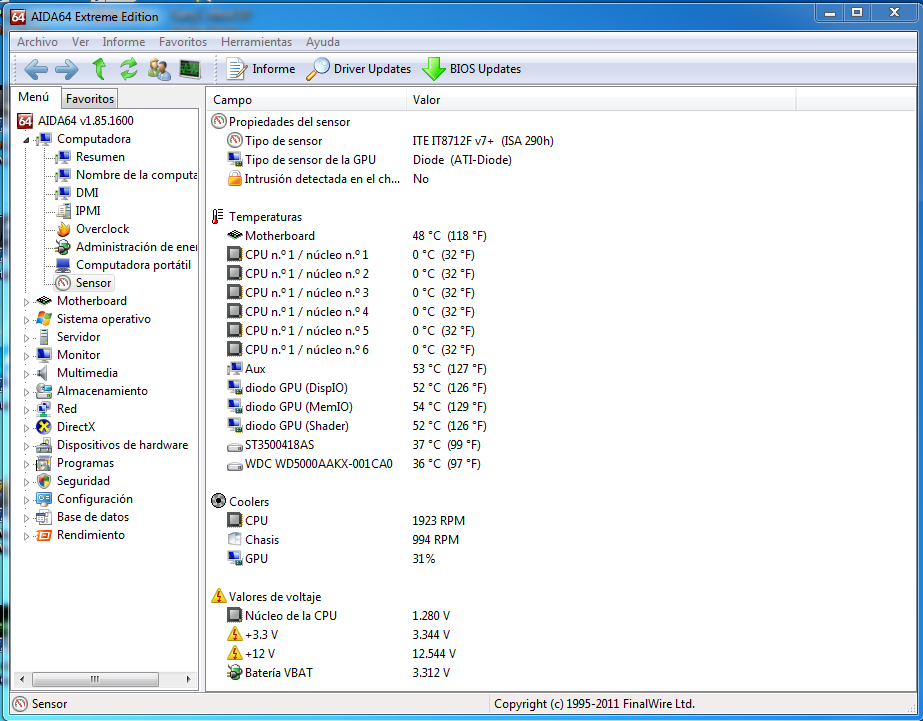Click the DirectX icon in the tree

pyautogui.click(x=44, y=427)
